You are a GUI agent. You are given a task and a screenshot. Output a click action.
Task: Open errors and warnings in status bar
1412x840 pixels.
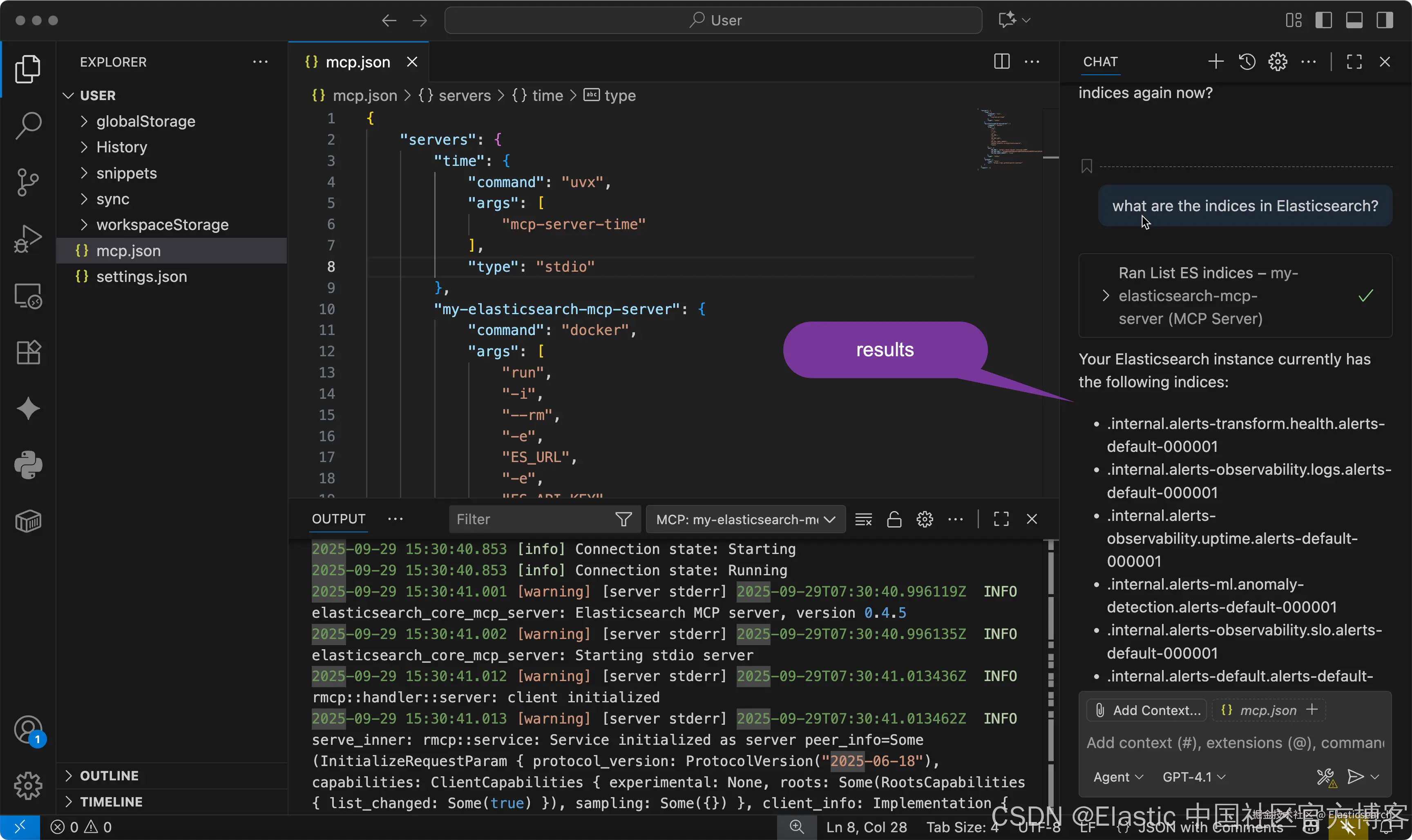pyautogui.click(x=81, y=828)
